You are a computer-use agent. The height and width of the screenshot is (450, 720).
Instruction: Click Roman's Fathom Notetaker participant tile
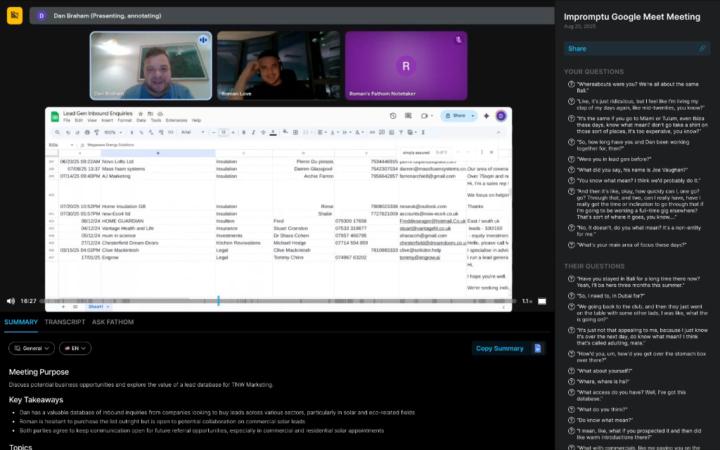click(x=406, y=65)
